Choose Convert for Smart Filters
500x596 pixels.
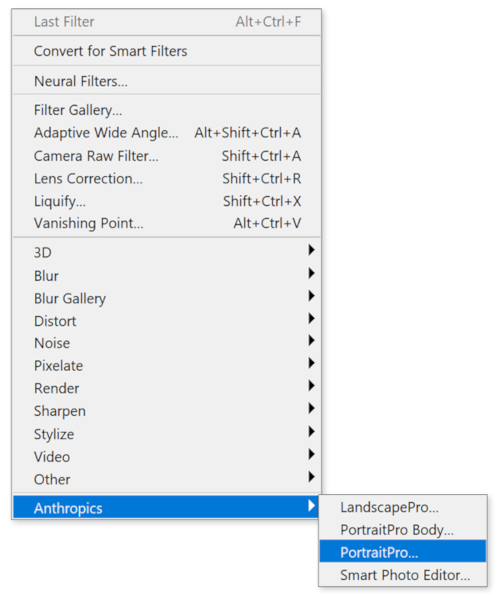pos(167,51)
